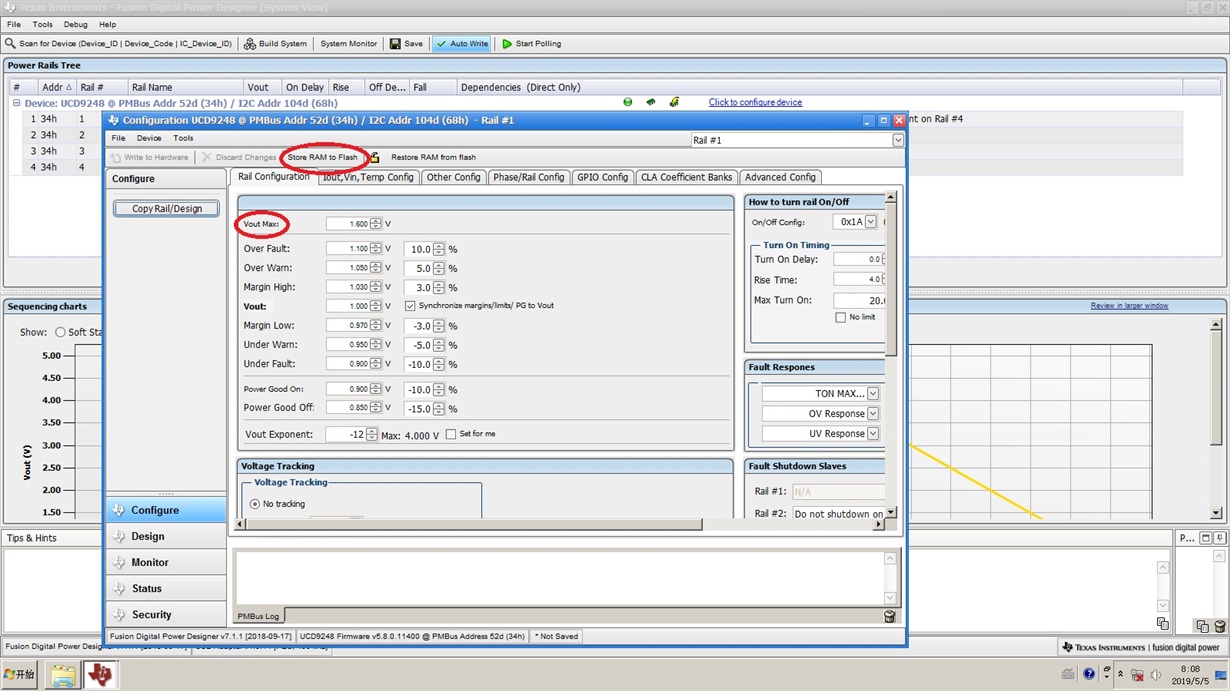Screen dimensions: 1230x691
Task: Open the OV Response dropdown
Action: pos(873,414)
